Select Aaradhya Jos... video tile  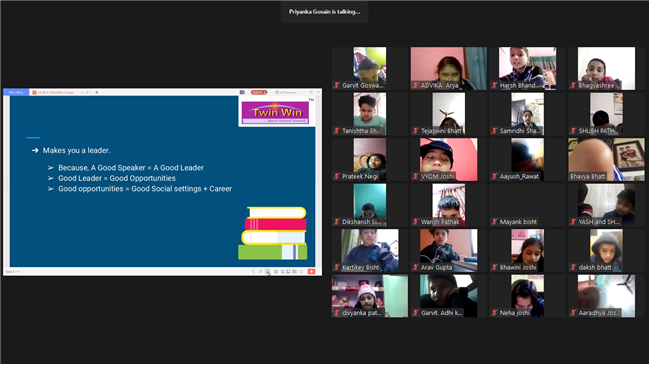click(x=606, y=297)
